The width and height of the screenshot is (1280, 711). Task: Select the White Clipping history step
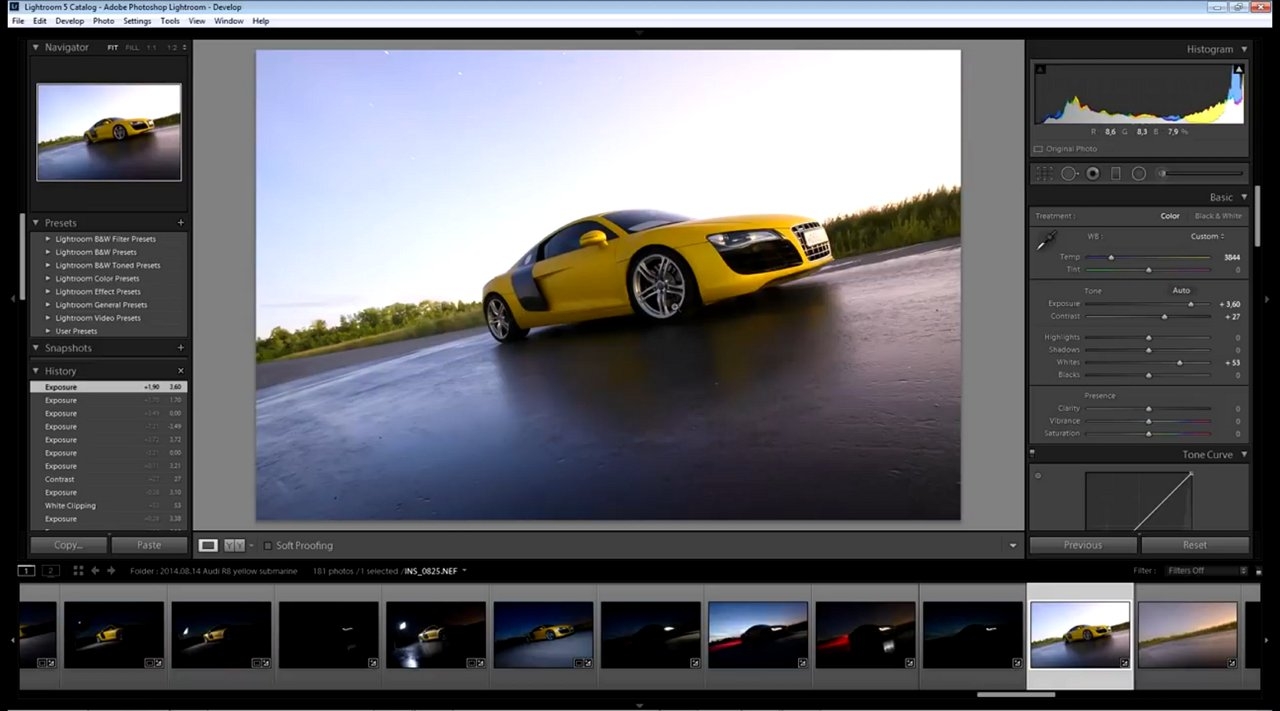[x=109, y=506]
